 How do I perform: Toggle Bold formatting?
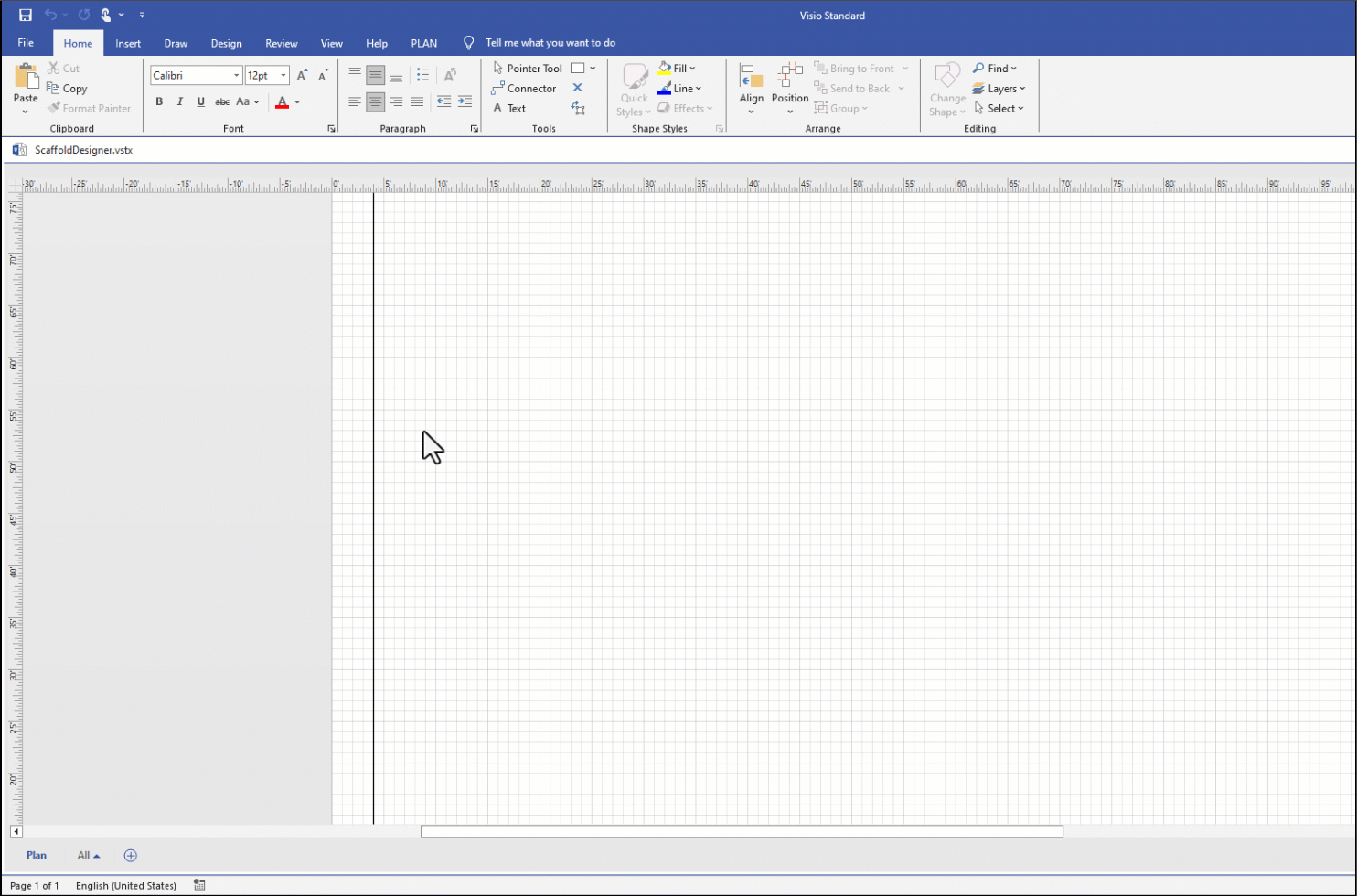[159, 101]
